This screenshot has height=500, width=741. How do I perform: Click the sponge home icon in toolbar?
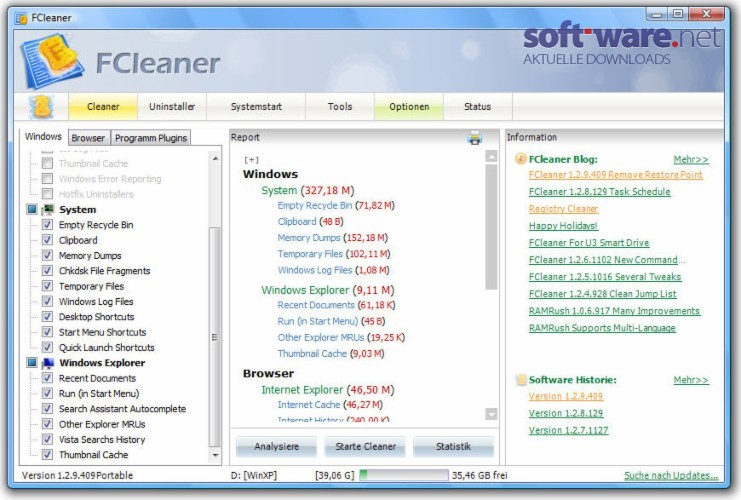tap(41, 107)
